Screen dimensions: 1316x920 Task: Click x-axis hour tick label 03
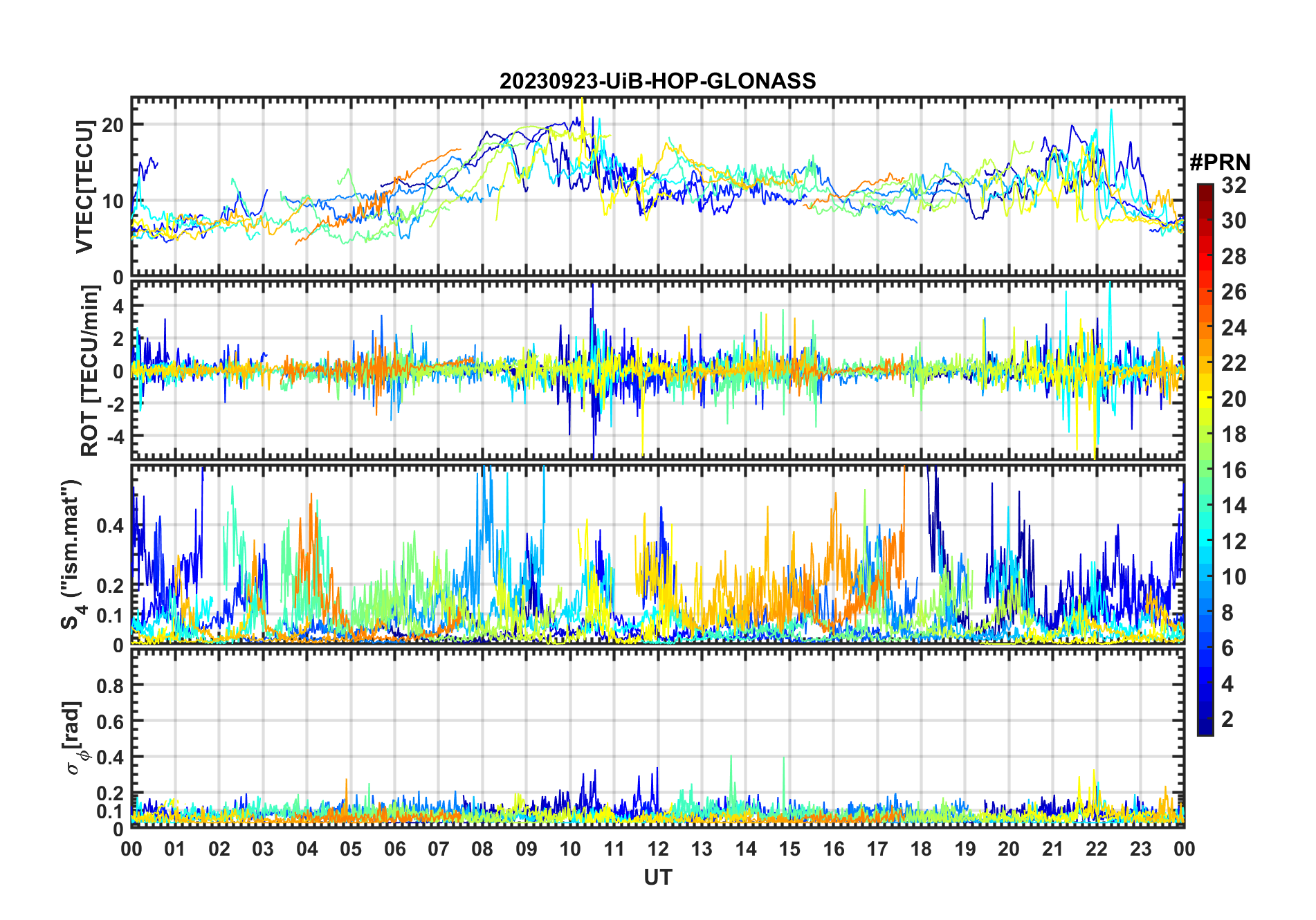pyautogui.click(x=263, y=849)
